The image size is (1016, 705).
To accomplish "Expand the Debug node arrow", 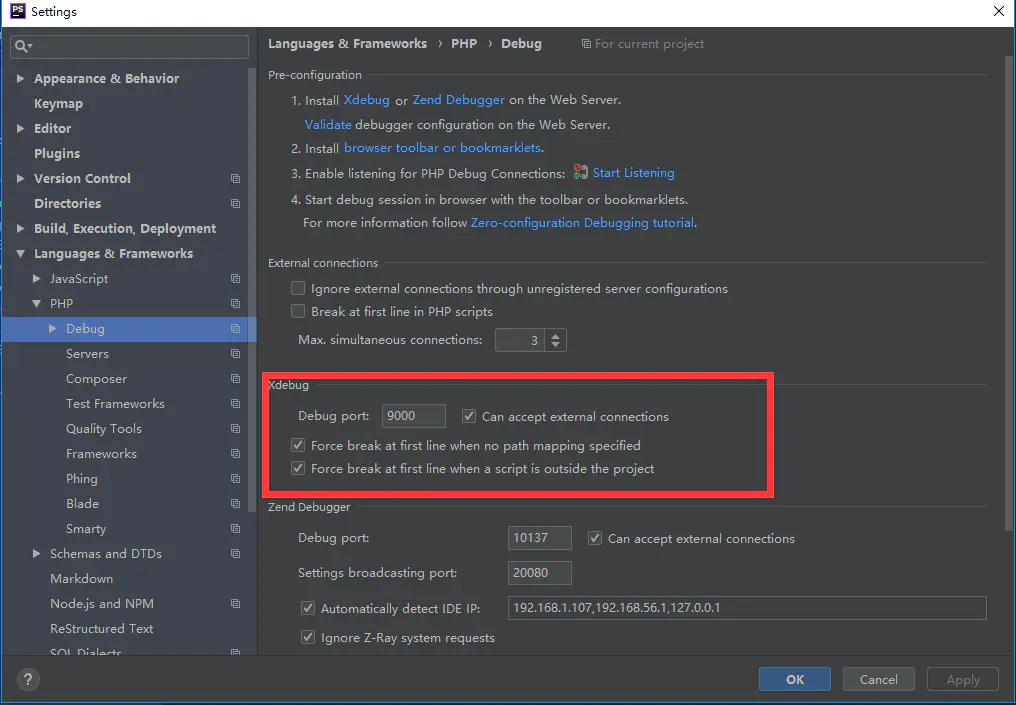I will point(52,329).
